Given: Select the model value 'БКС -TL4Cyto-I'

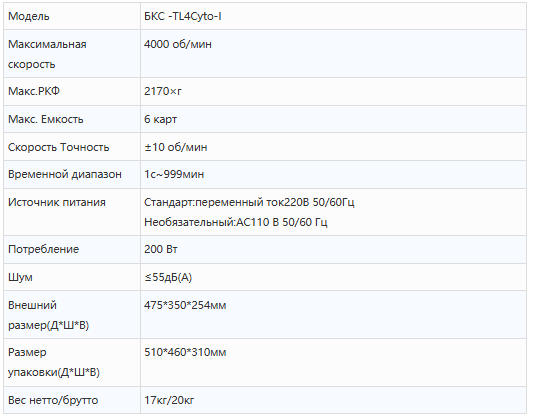Looking at the screenshot, I should [183, 16].
